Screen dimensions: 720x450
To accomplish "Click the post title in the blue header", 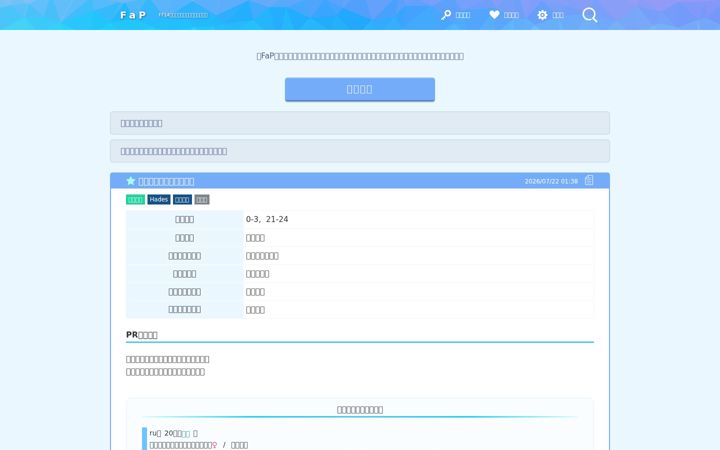I will pos(166,181).
